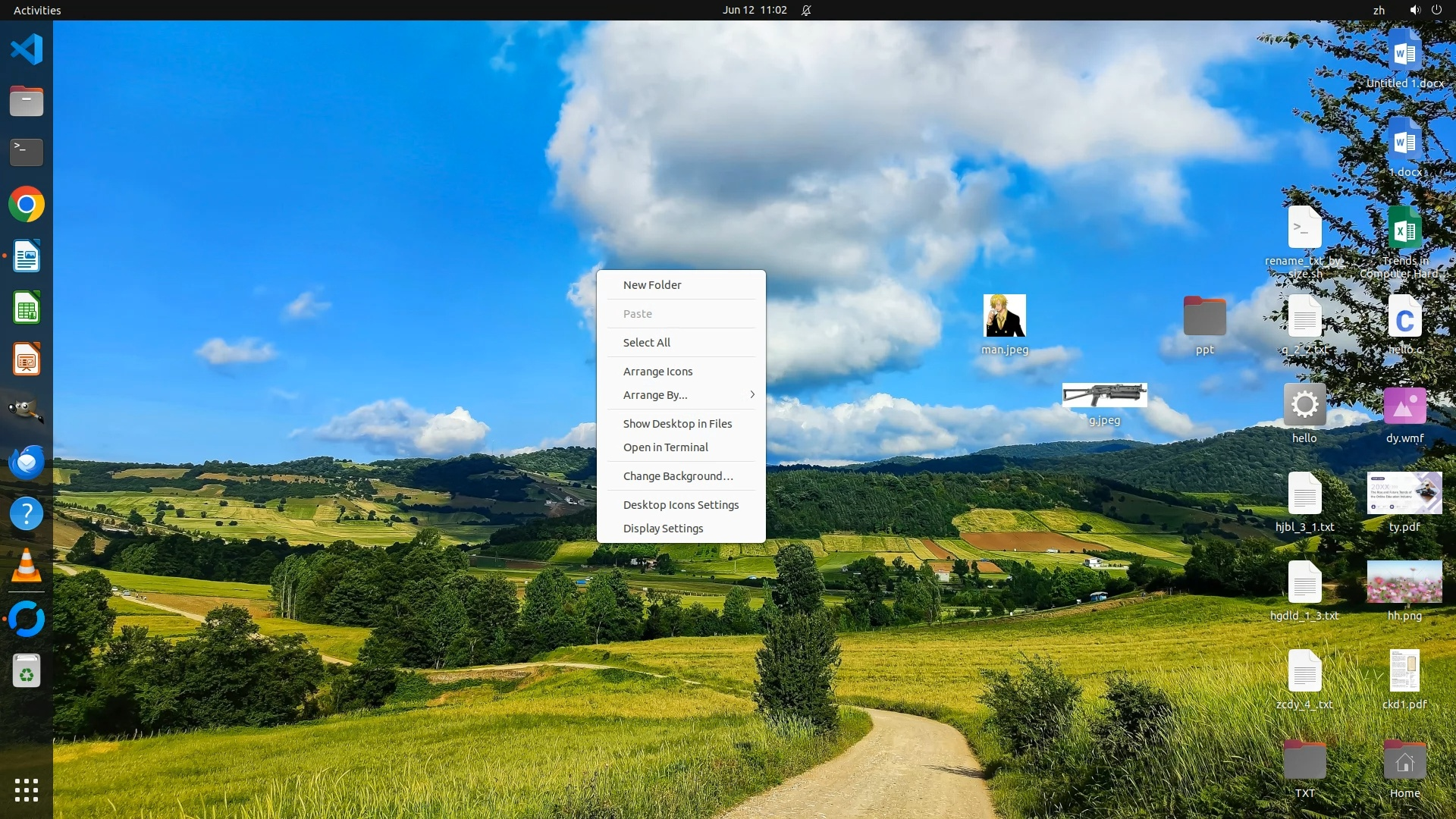Open VLC media player from dock
1456x819 pixels.
pyautogui.click(x=27, y=566)
